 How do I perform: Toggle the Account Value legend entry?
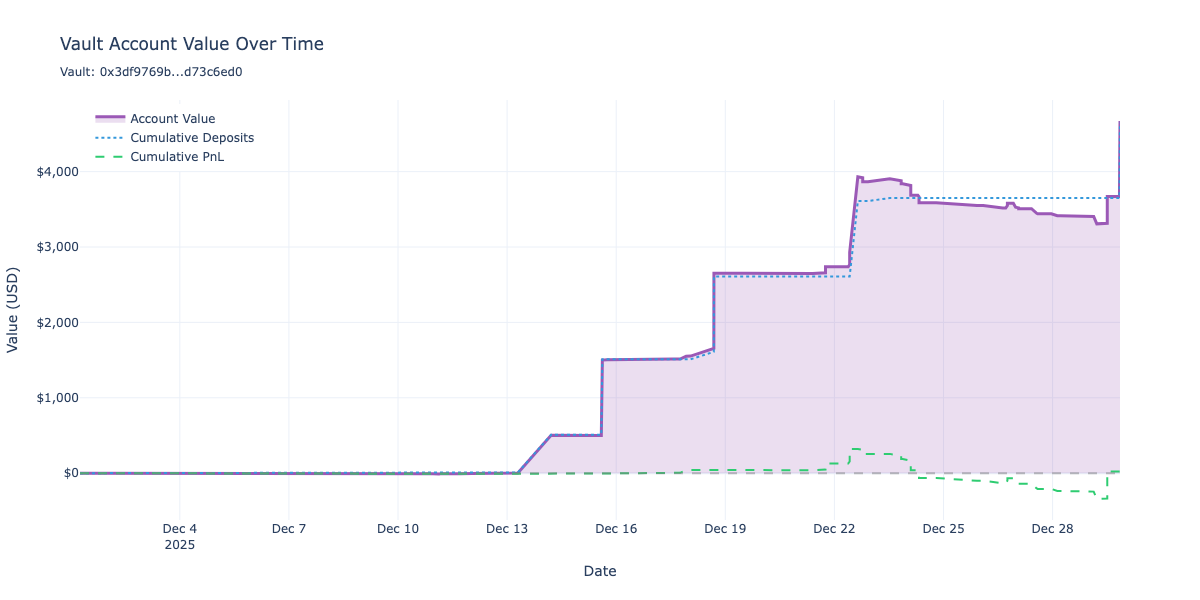pyautogui.click(x=172, y=119)
